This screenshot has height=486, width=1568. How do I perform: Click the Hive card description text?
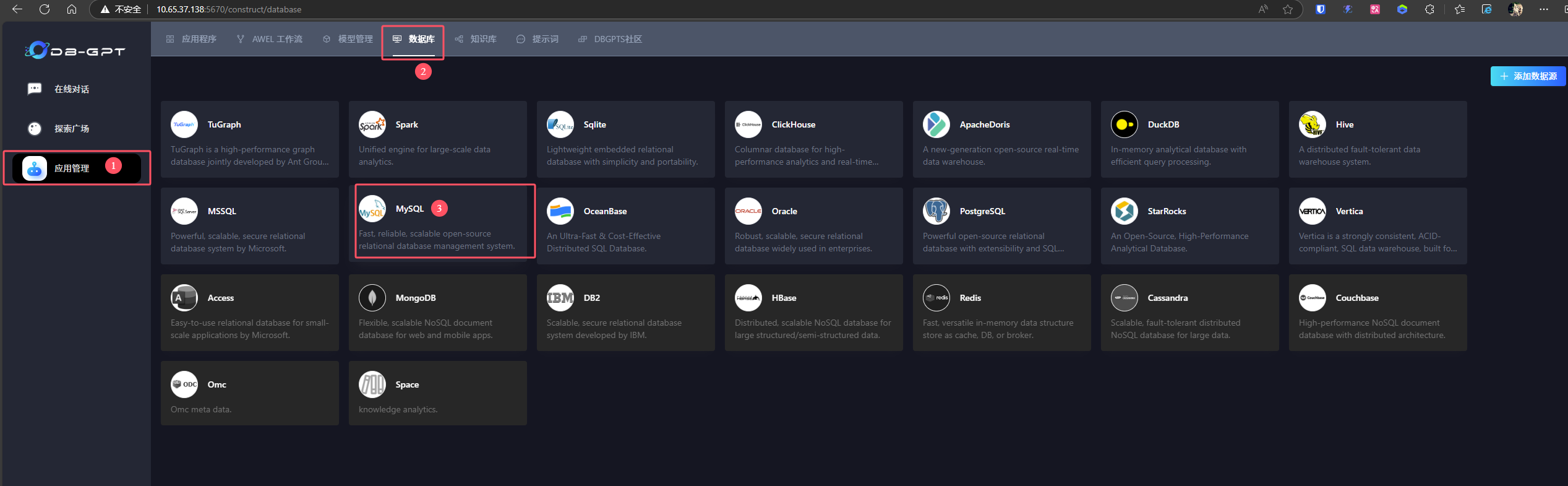coord(1360,155)
